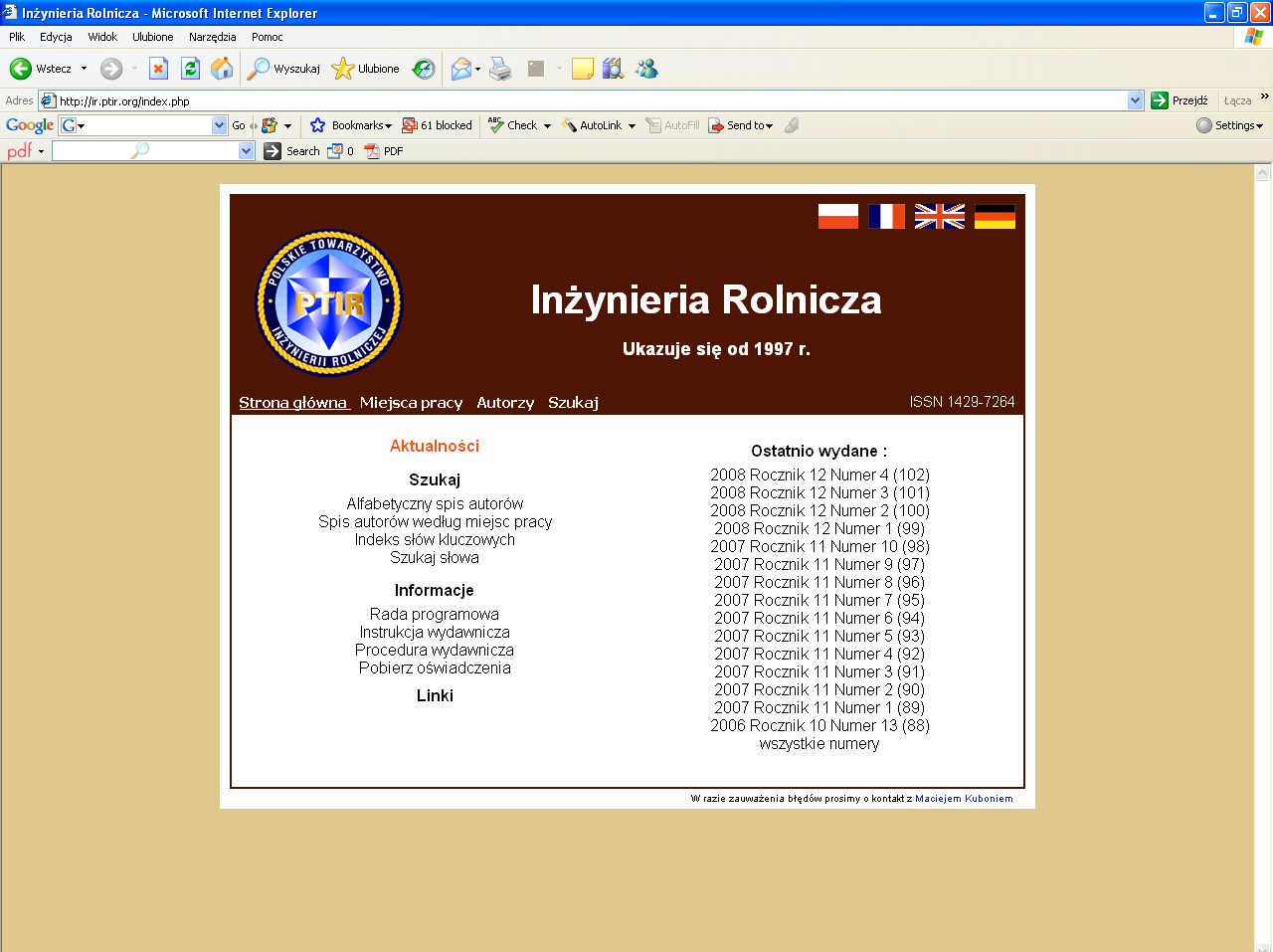Open Indeks słów kluczowych
Screen dimensions: 1273x952
click(x=435, y=539)
